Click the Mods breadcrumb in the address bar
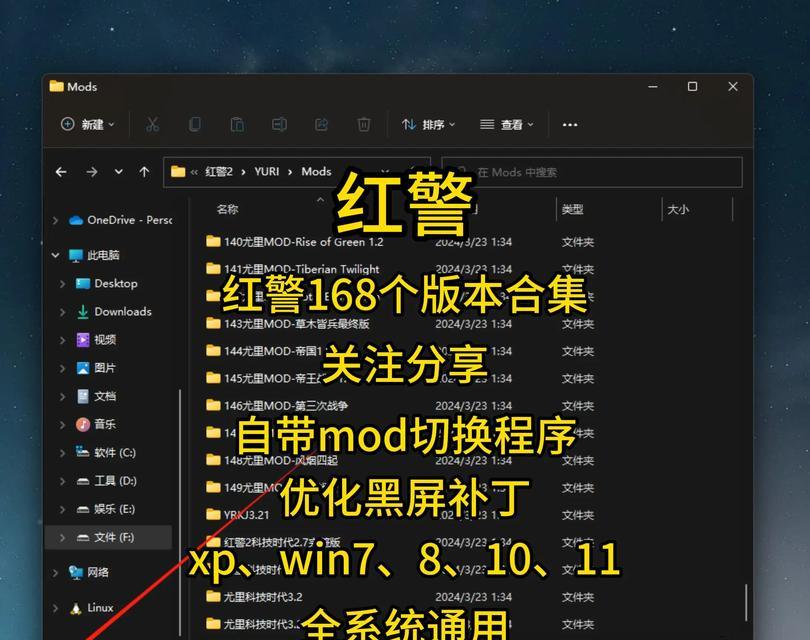 click(x=316, y=171)
